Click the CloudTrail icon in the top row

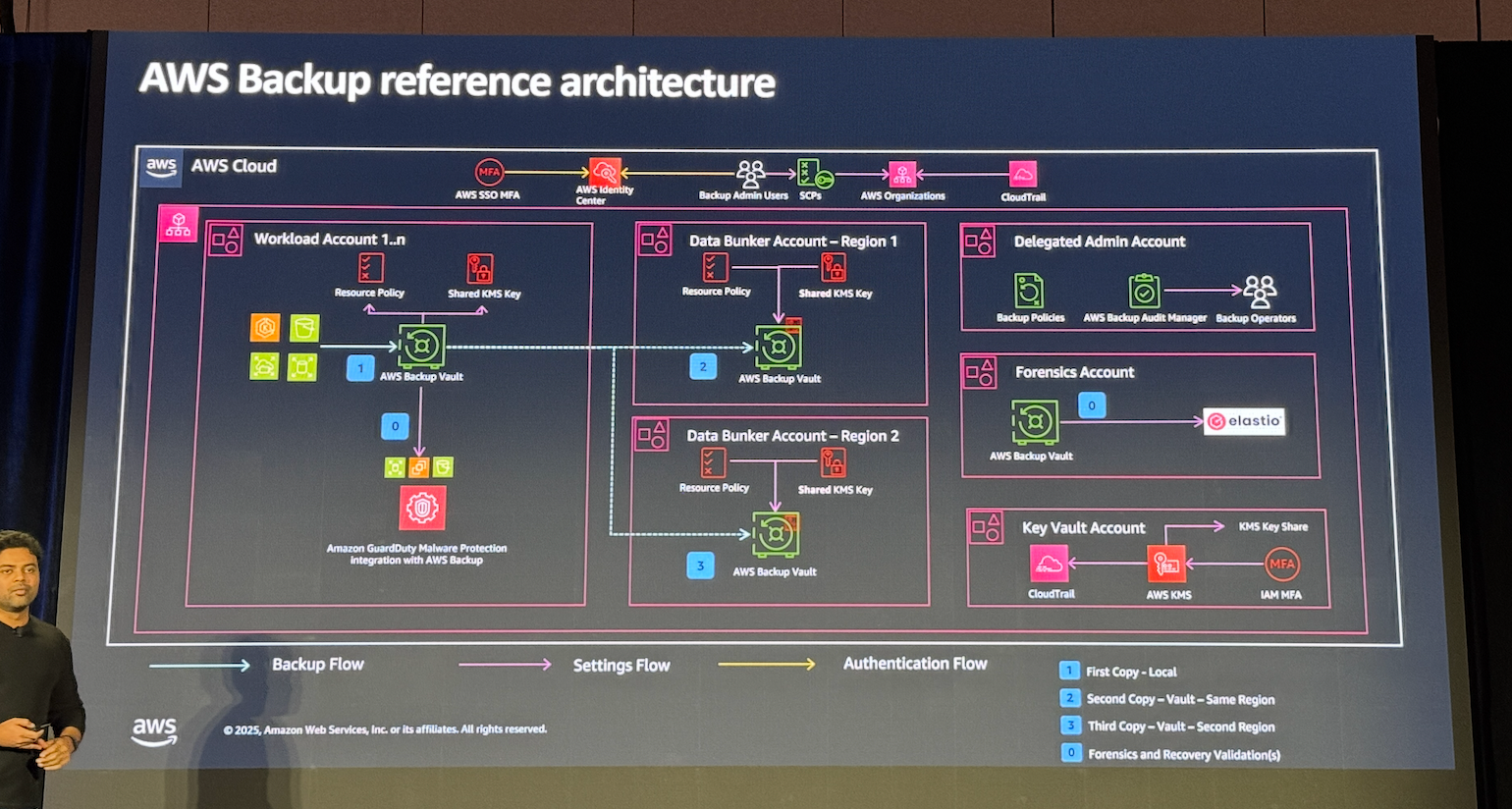click(x=1023, y=175)
